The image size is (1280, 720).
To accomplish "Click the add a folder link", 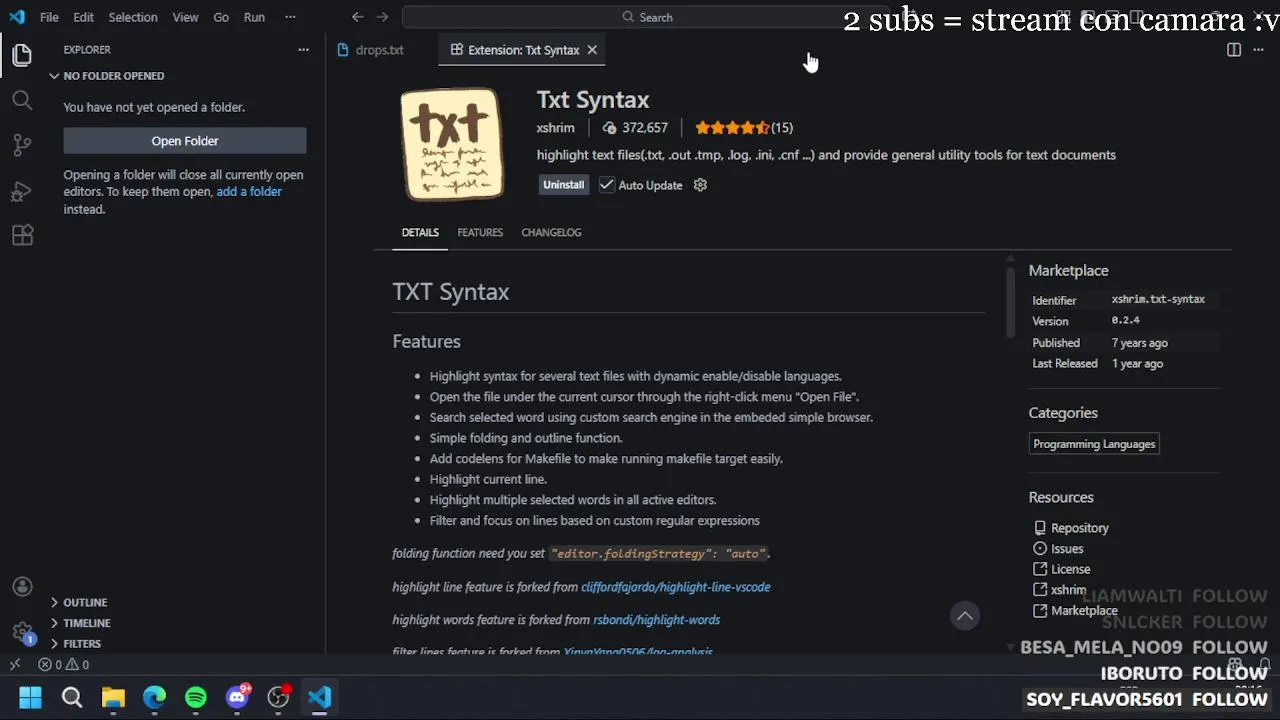I will 249,192.
